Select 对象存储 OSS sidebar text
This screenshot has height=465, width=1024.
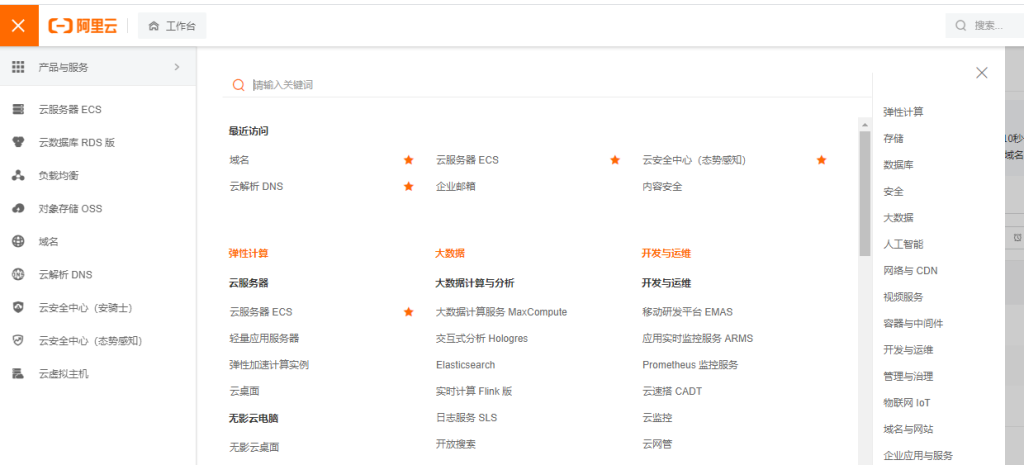click(71, 208)
